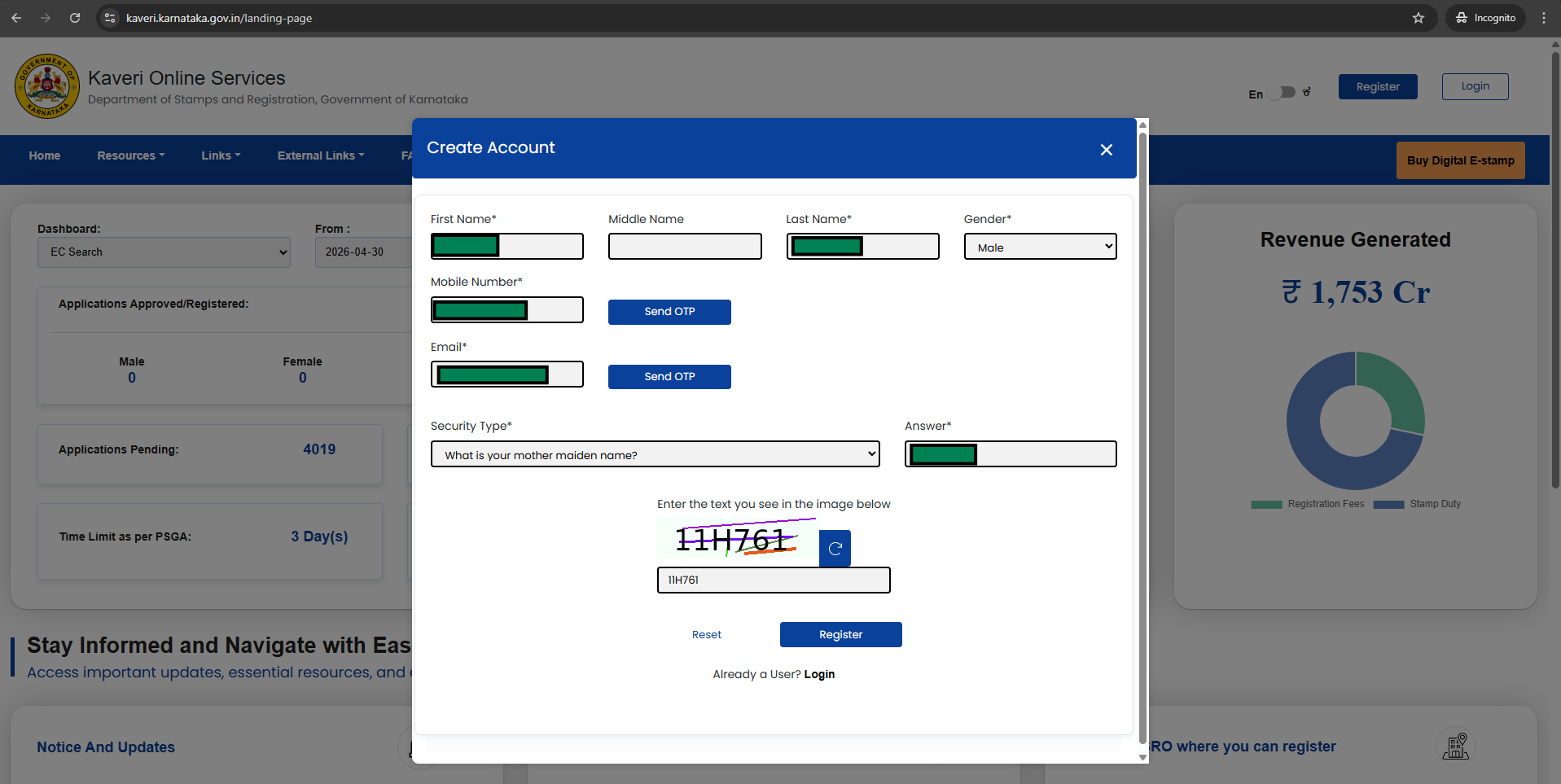This screenshot has width=1561, height=784.
Task: Focus the Mobile Number field
Action: pos(506,310)
